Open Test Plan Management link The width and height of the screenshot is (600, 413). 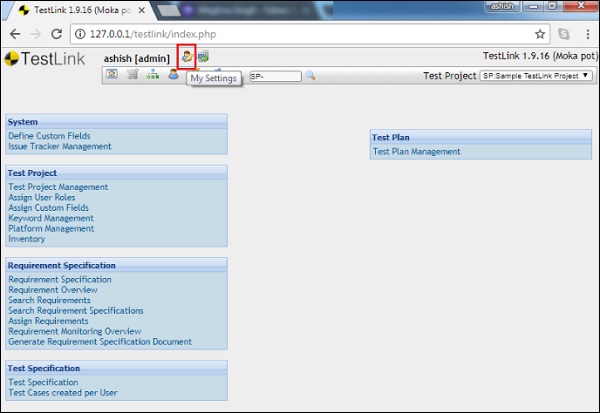416,152
